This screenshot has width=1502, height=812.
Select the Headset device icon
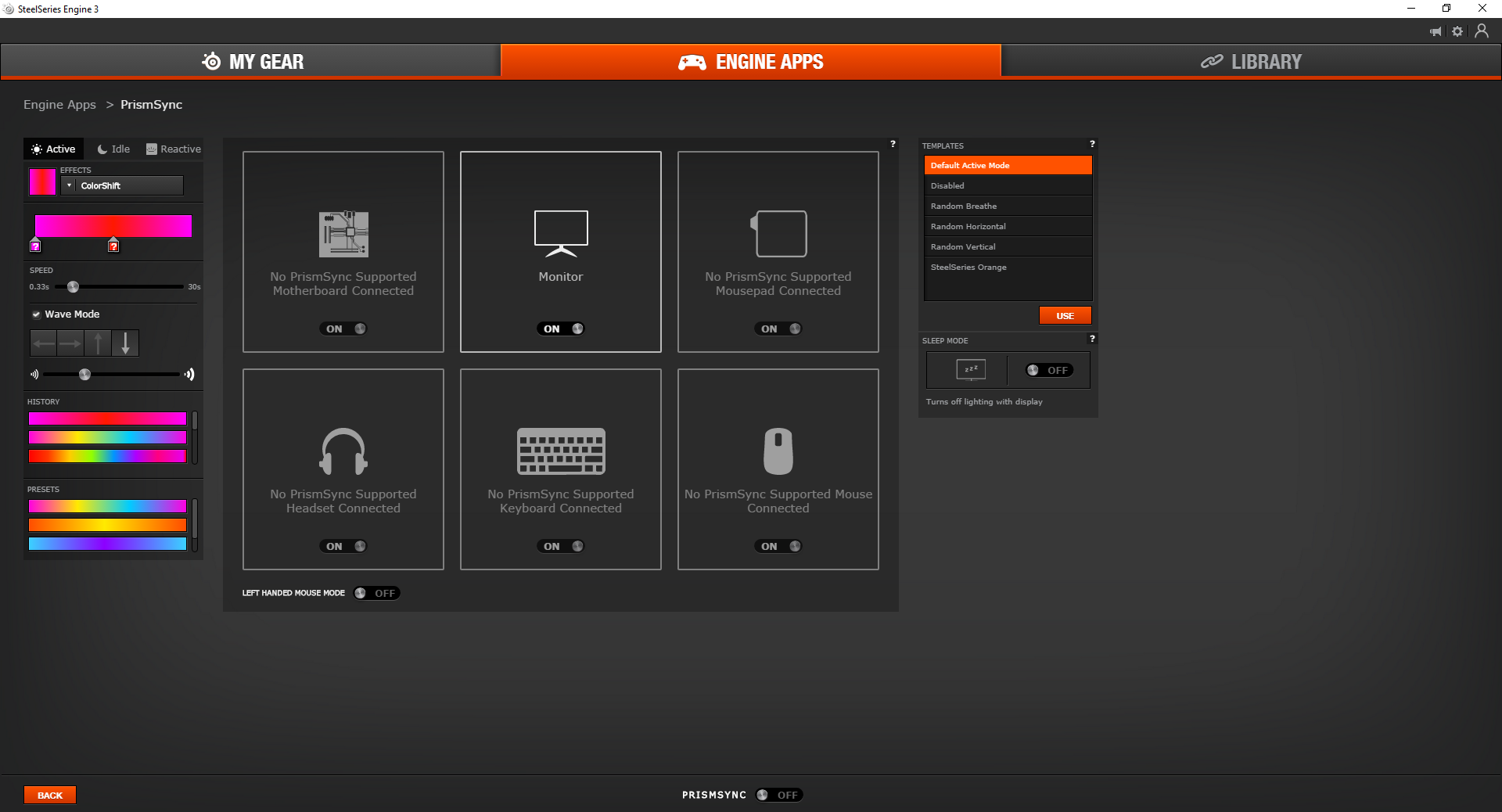(343, 451)
